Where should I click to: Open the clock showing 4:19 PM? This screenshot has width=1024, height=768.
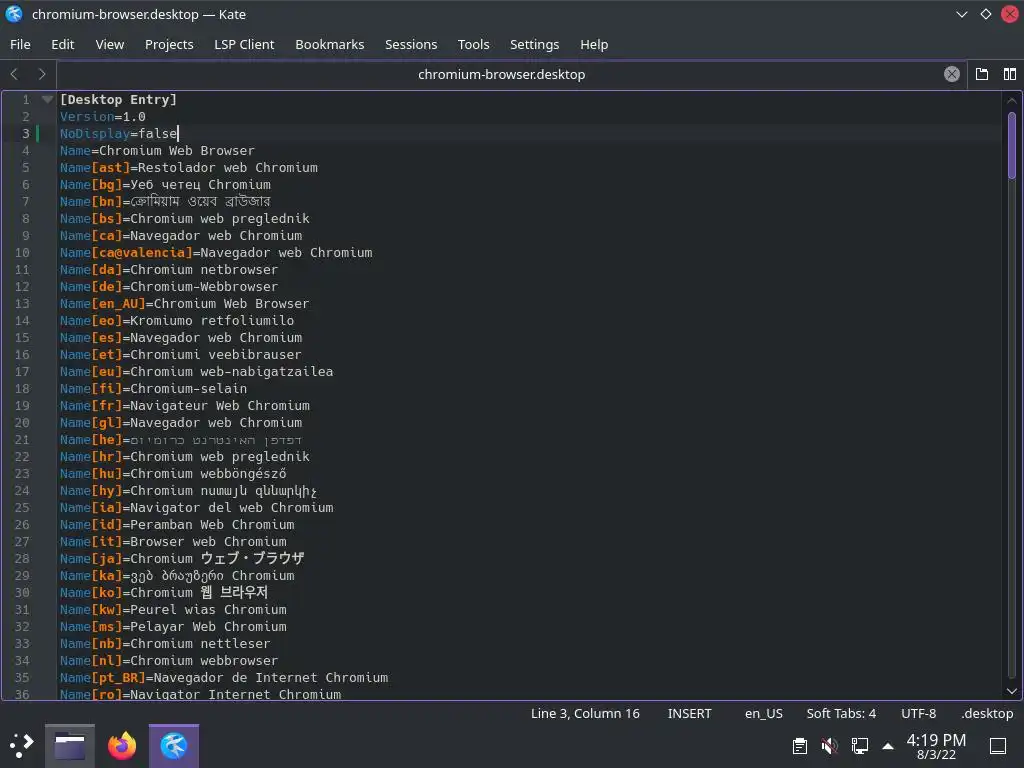pyautogui.click(x=936, y=746)
